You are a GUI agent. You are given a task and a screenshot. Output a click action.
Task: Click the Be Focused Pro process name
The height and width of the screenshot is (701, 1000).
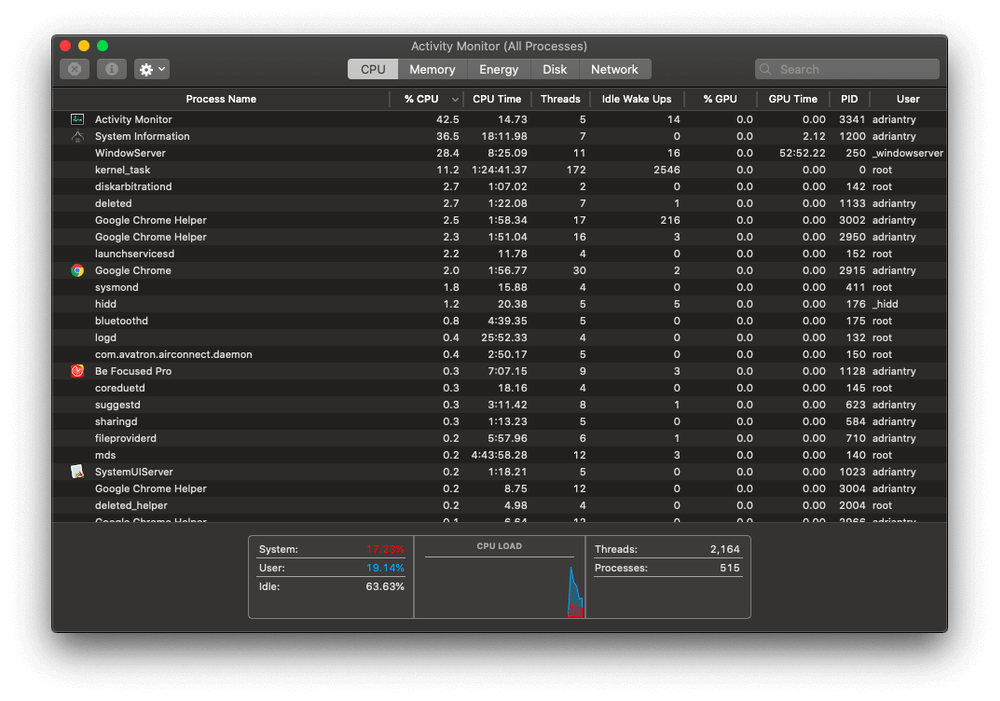[x=133, y=371]
